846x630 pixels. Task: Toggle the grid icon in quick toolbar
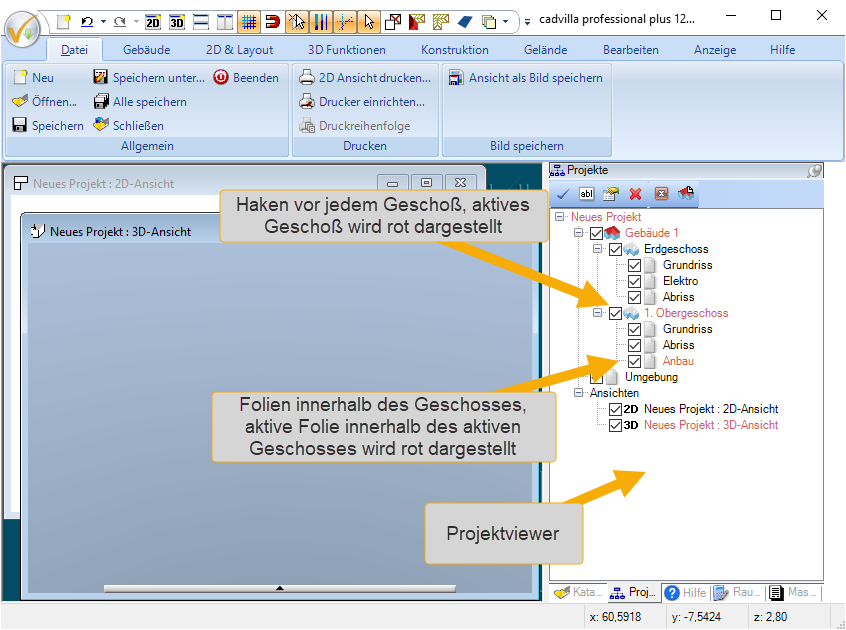click(249, 21)
